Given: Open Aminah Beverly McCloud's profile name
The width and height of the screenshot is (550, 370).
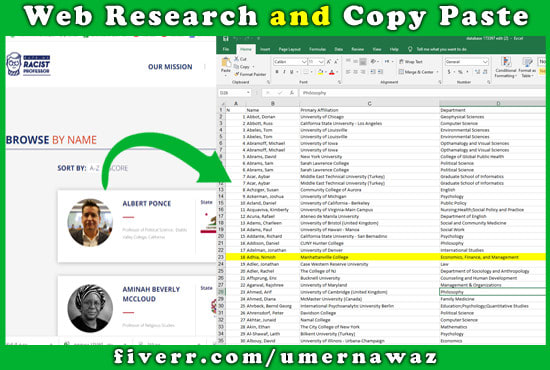Looking at the screenshot, I should (151, 294).
